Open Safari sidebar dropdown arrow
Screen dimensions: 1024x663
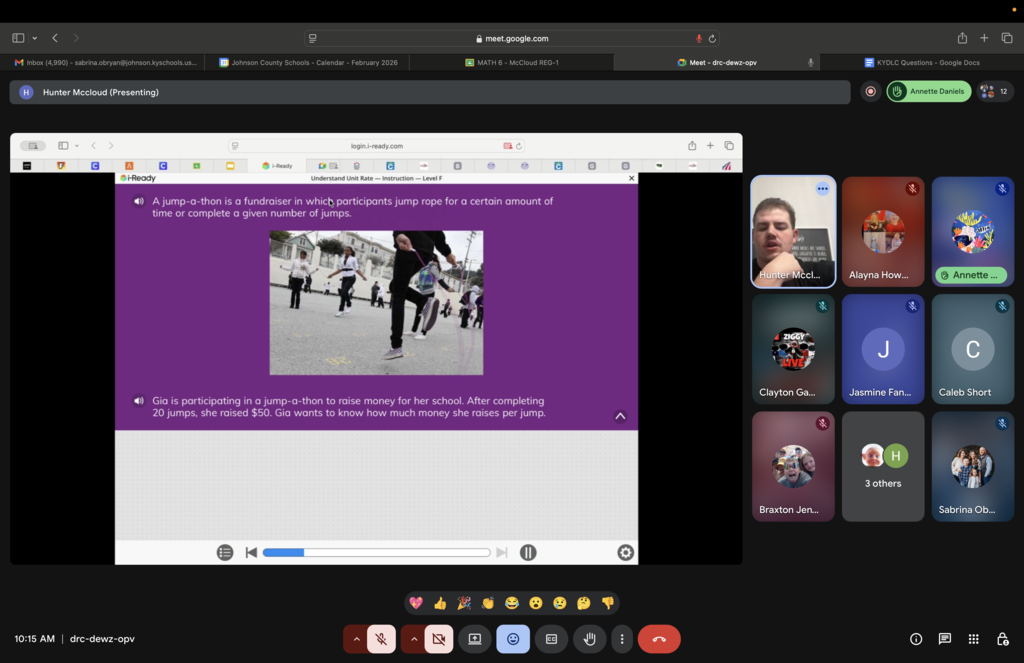click(35, 38)
